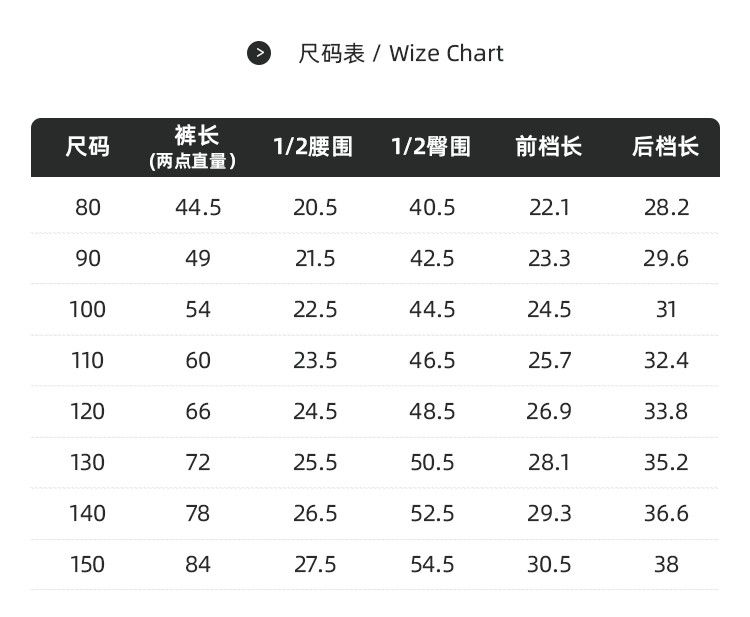
Task: Click the 50.5 hip value for size 130
Action: tap(432, 463)
